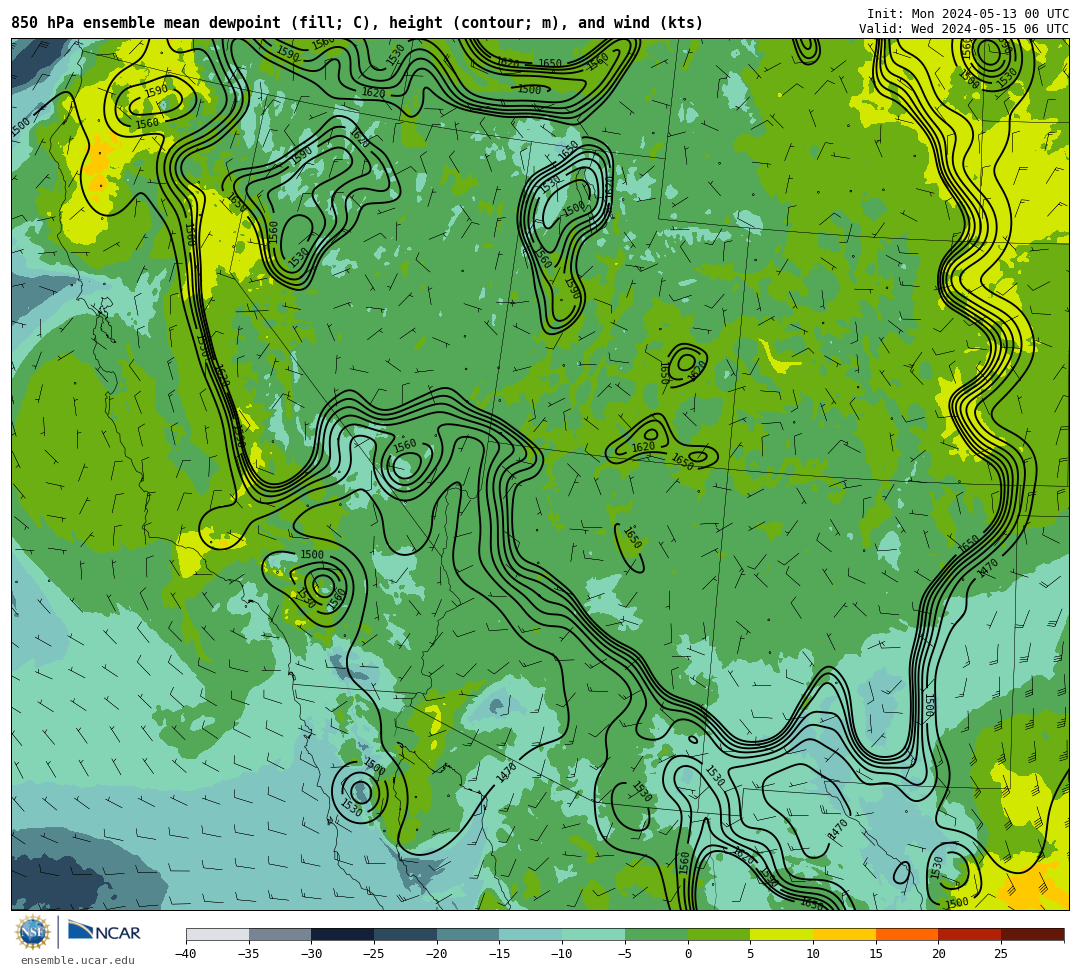
Task: Click the 20 colorbar tick label
Action: tap(939, 954)
